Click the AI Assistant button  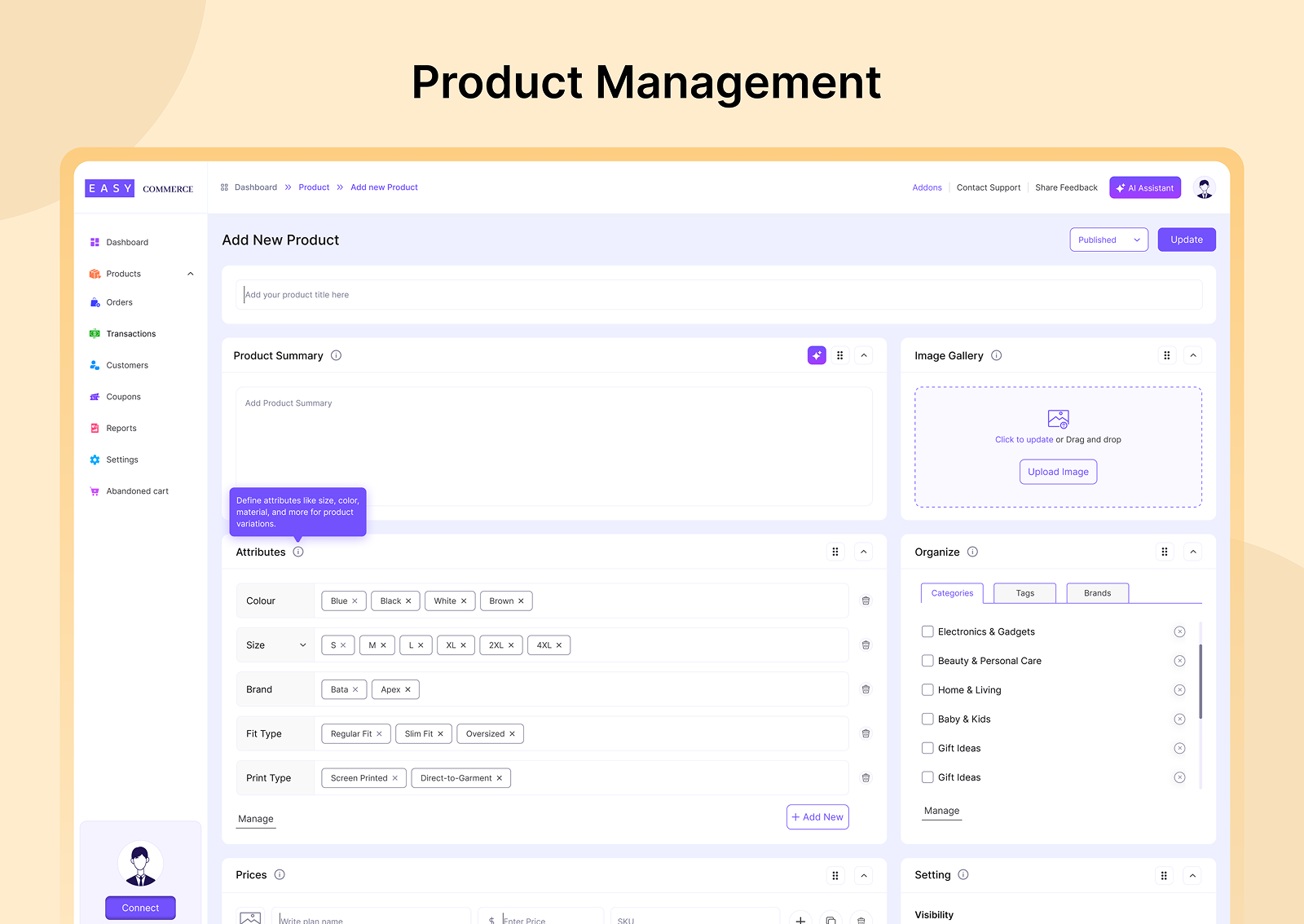1145,187
